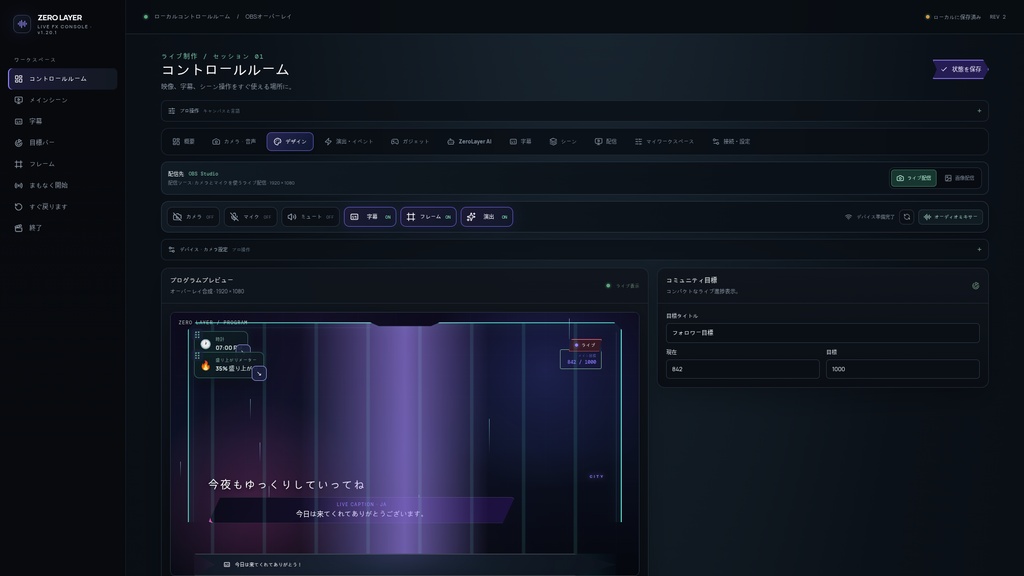Click the ローカルコントロールルーム breadcrumb
Screen dimensions: 1024x576
tap(192, 17)
